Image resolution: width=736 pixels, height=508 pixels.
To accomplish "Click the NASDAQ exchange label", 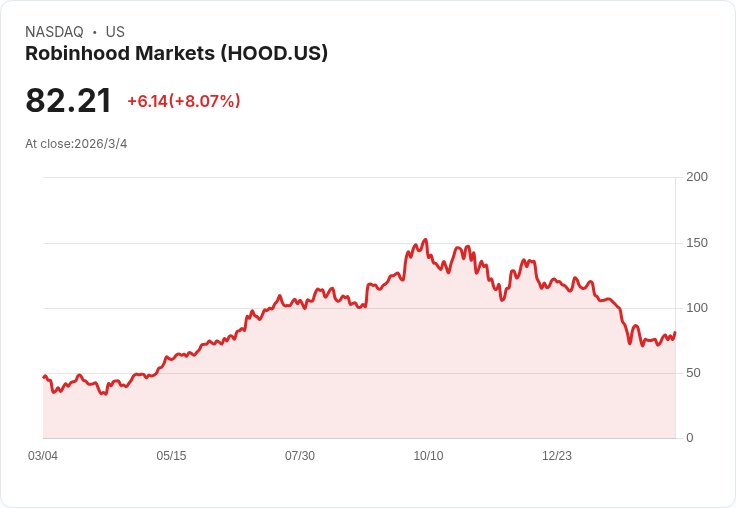I will tap(54, 32).
